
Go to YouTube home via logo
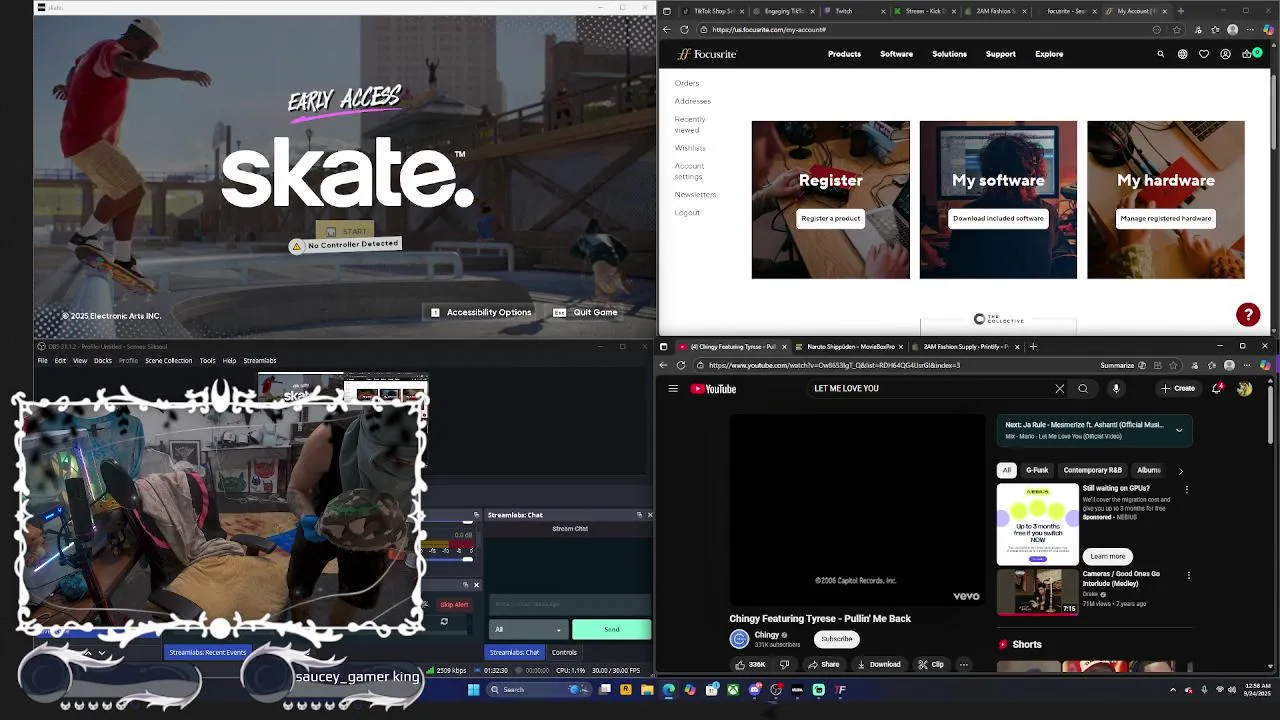pos(714,389)
